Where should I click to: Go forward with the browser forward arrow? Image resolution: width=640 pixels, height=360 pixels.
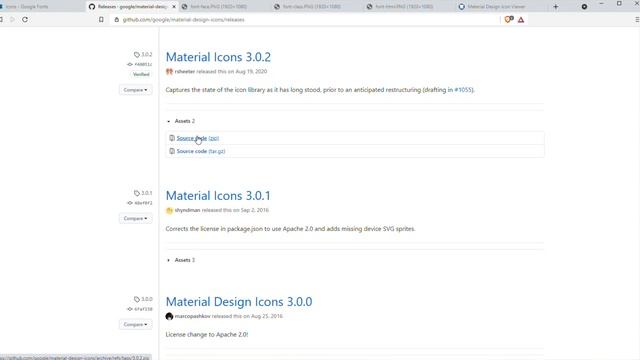[12, 20]
